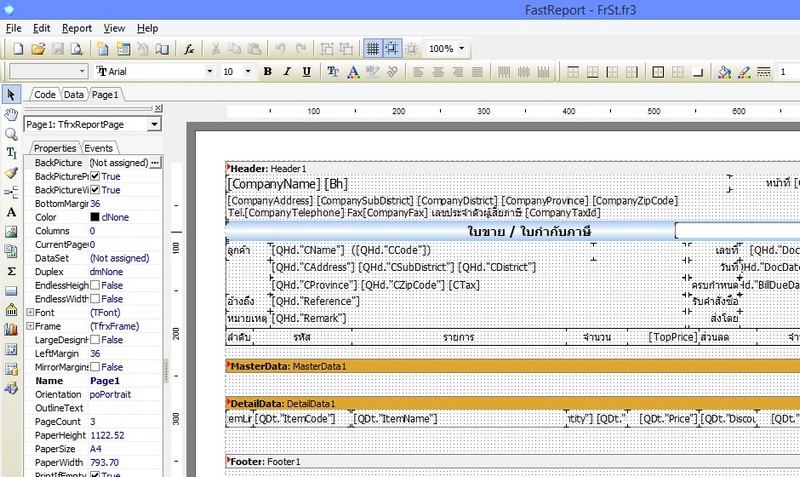Viewport: 800px width, 477px height.
Task: Switch to the Events tab
Action: click(98, 148)
